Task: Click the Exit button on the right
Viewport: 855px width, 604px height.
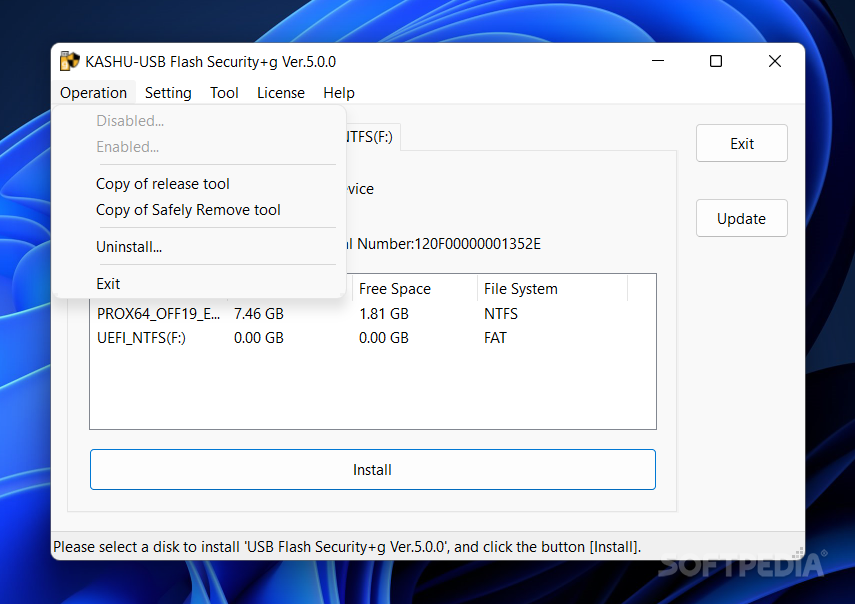Action: [742, 143]
